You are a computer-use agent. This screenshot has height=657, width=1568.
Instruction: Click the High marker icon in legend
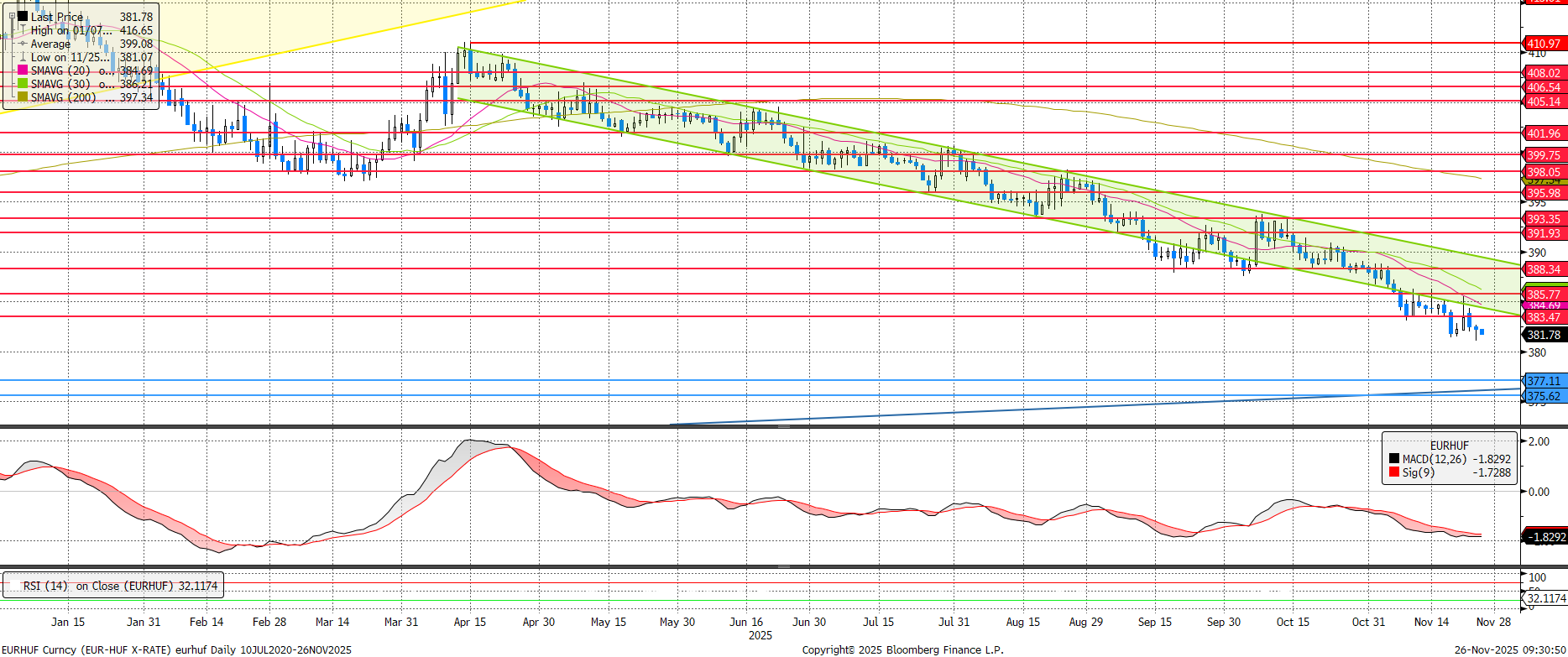[x=23, y=30]
